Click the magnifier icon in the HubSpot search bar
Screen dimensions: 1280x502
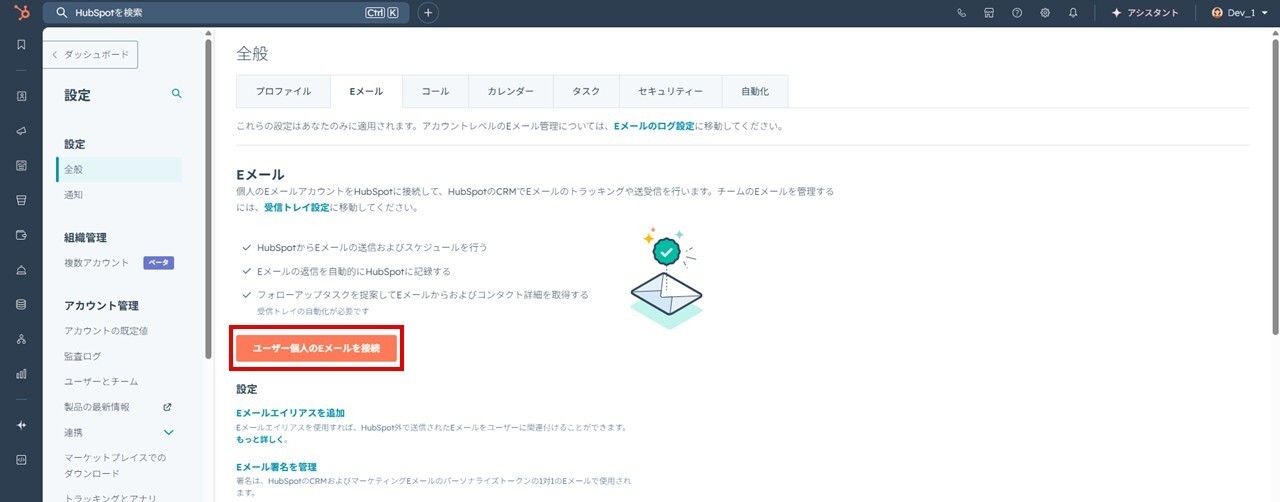[x=62, y=13]
